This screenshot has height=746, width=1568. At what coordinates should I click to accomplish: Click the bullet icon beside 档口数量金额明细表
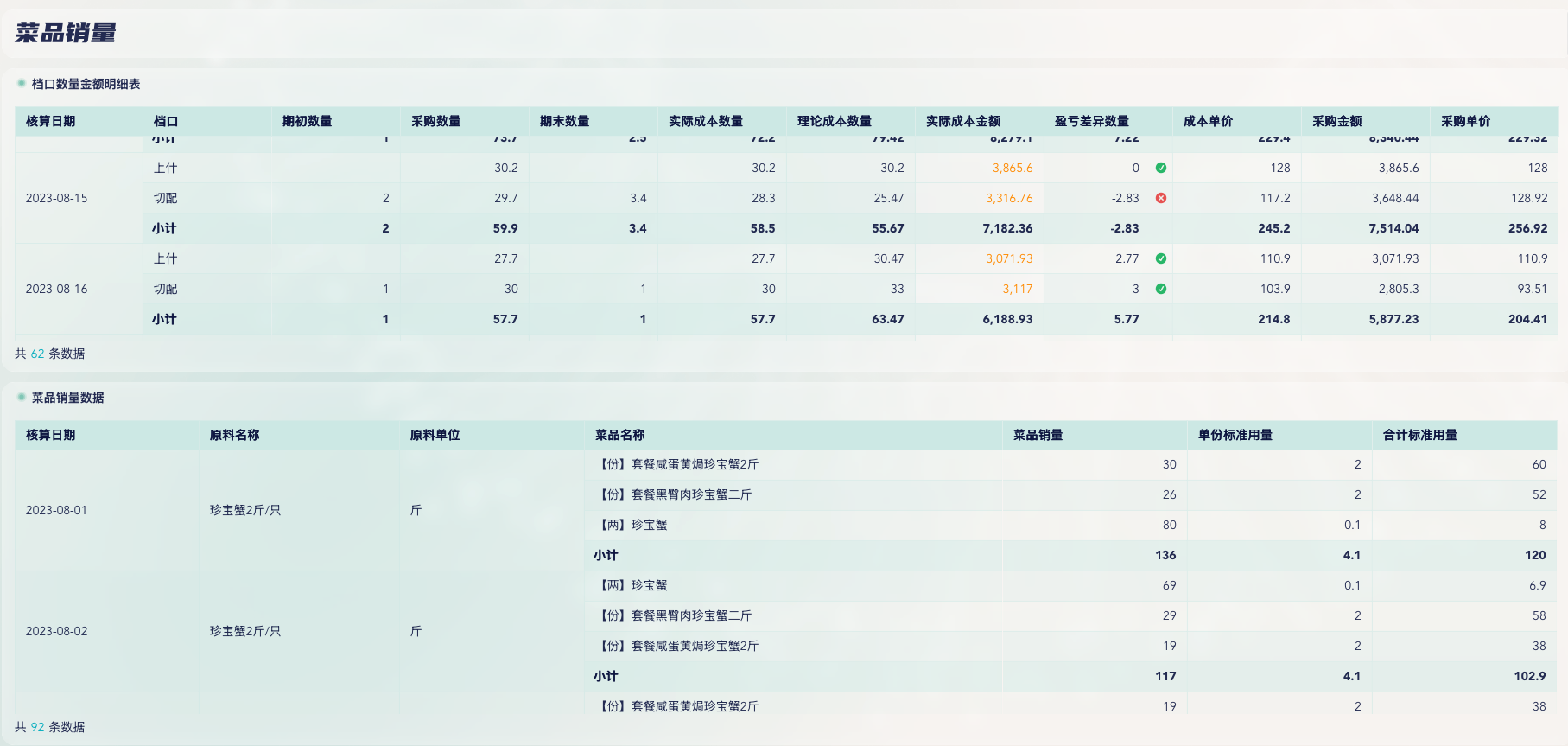coord(21,83)
